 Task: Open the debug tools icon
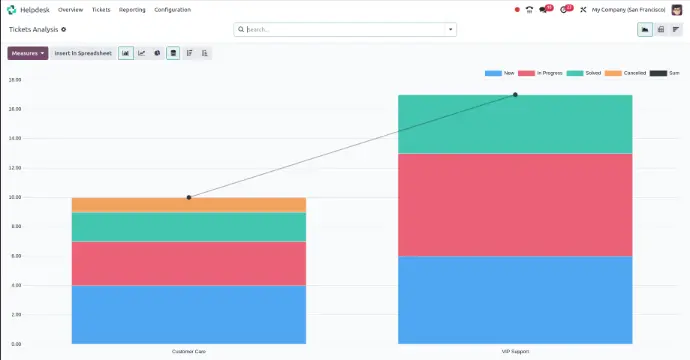583,10
